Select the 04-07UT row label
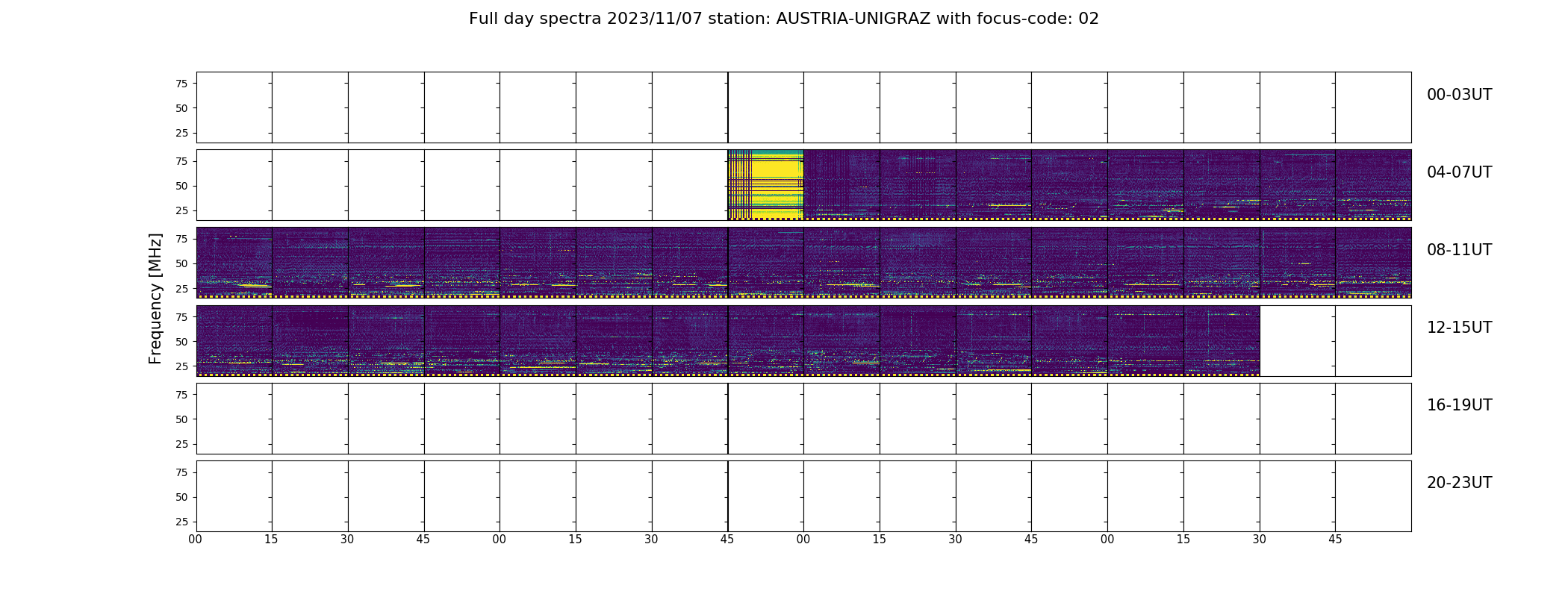Screen dimensions: 1568x597 1459,172
